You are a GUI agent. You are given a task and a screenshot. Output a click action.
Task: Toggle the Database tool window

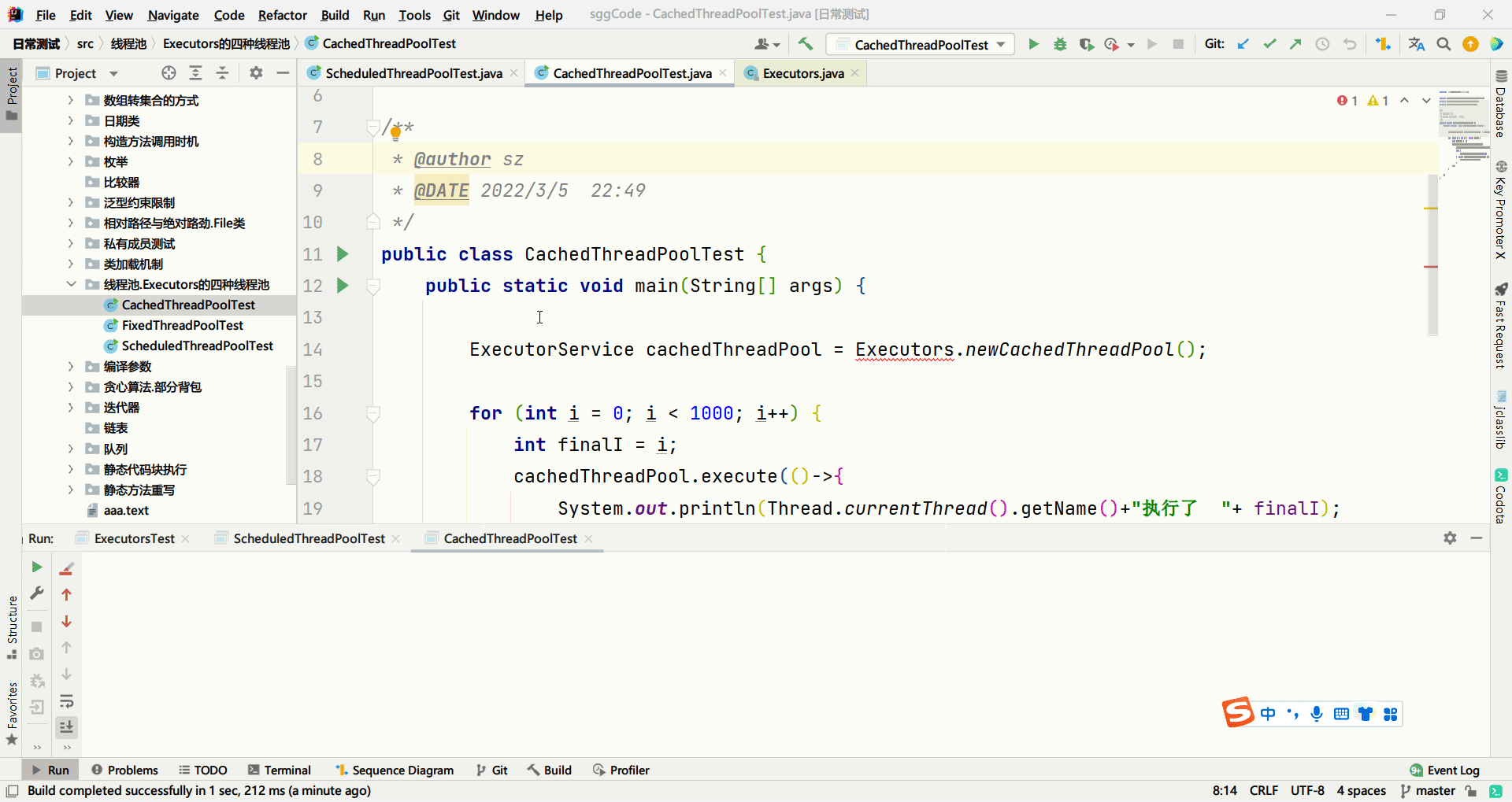(1501, 103)
